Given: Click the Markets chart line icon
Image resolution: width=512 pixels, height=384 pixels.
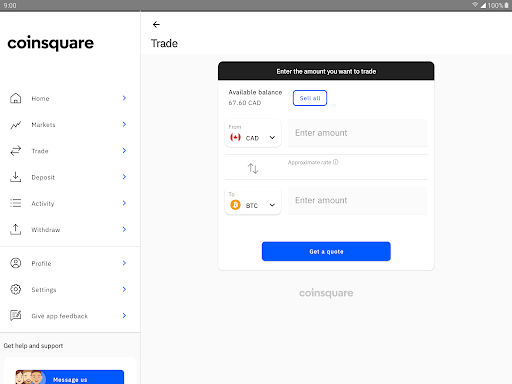Looking at the screenshot, I should click(15, 125).
